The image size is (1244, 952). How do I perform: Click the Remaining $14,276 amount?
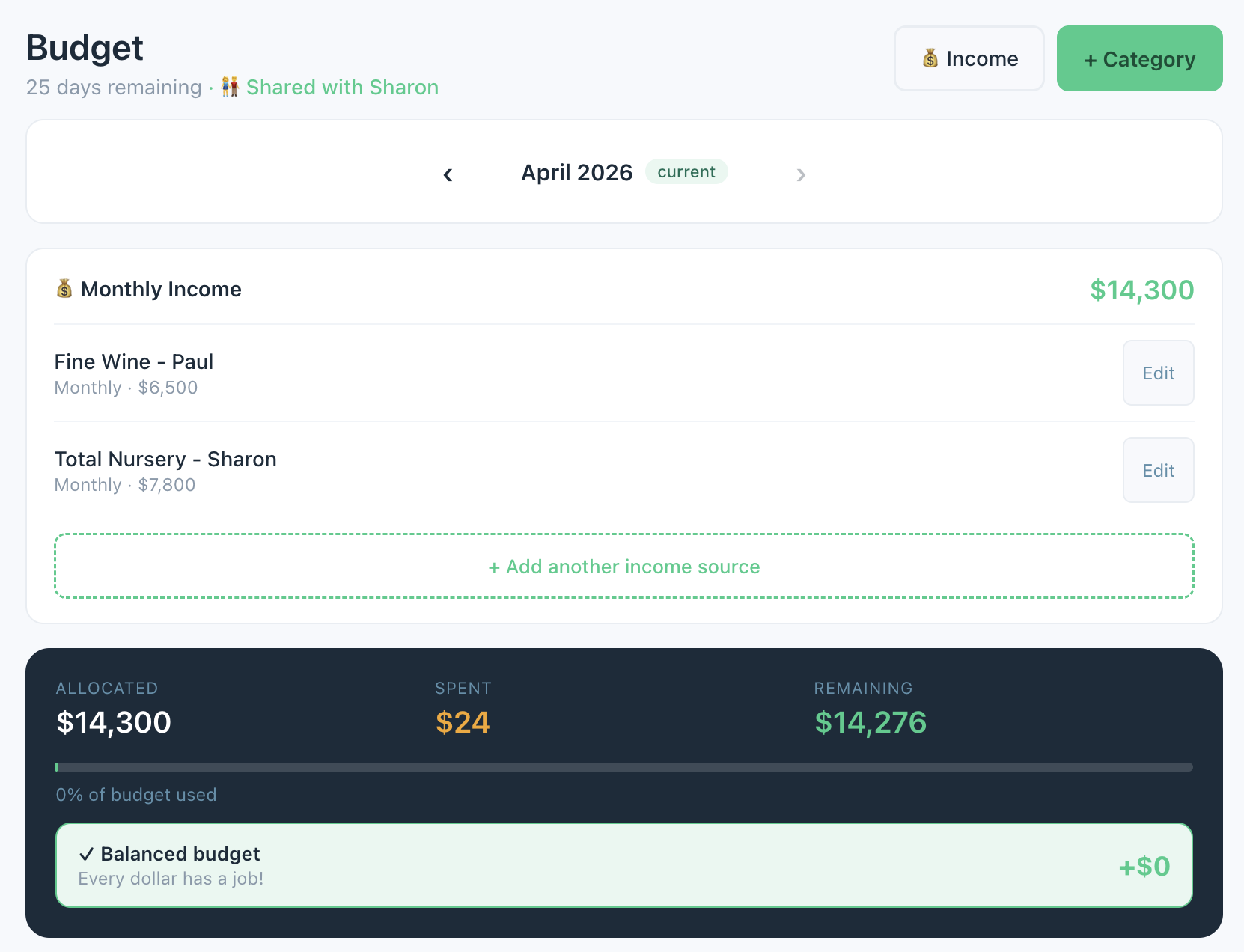coord(870,722)
